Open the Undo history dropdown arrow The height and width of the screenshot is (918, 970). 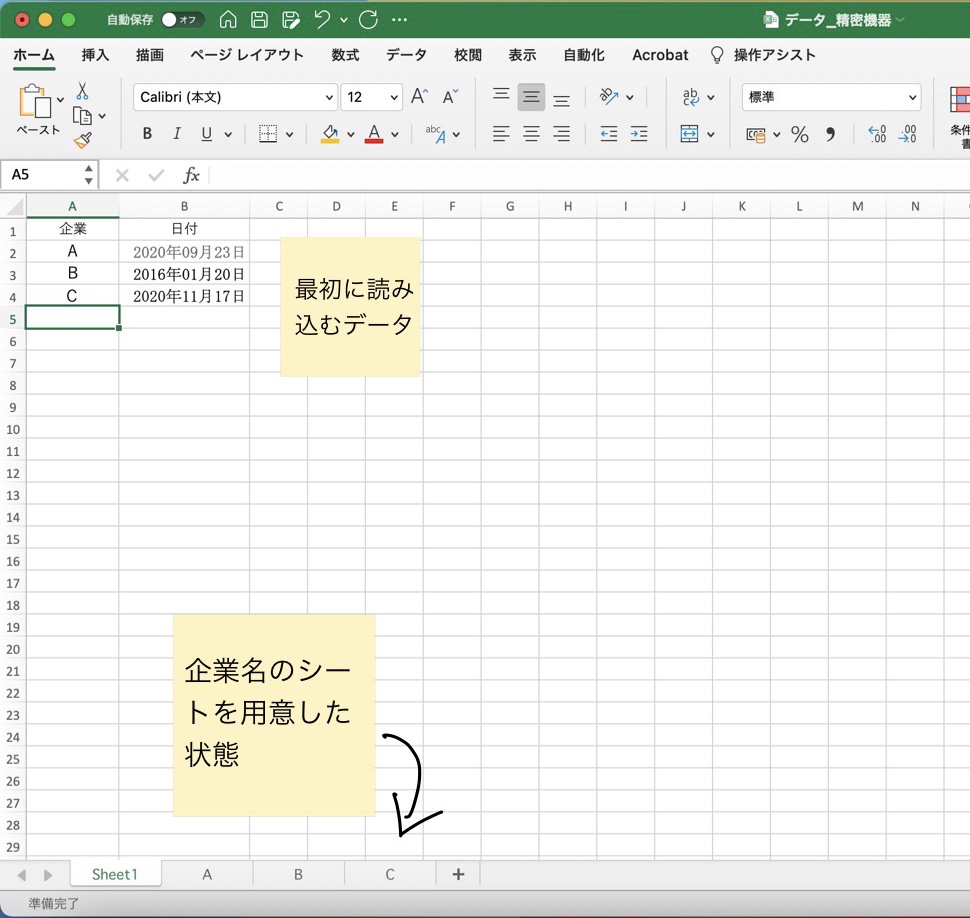pyautogui.click(x=344, y=20)
